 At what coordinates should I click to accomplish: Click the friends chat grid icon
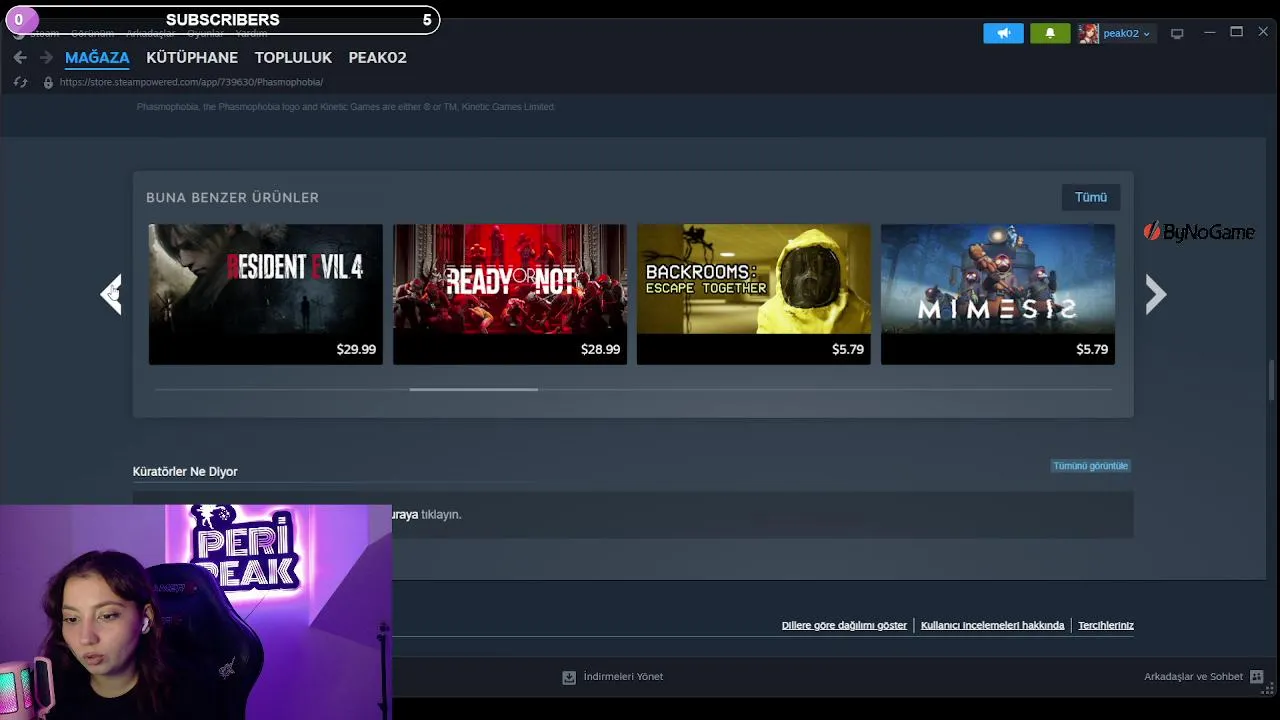(x=1257, y=677)
